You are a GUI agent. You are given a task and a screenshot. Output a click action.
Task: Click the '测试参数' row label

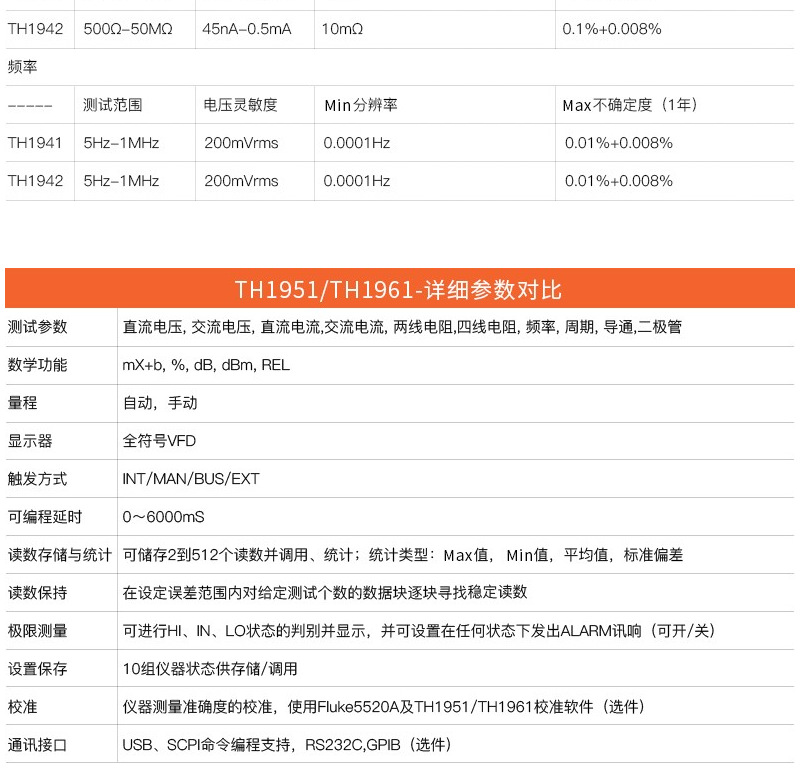(x=37, y=327)
